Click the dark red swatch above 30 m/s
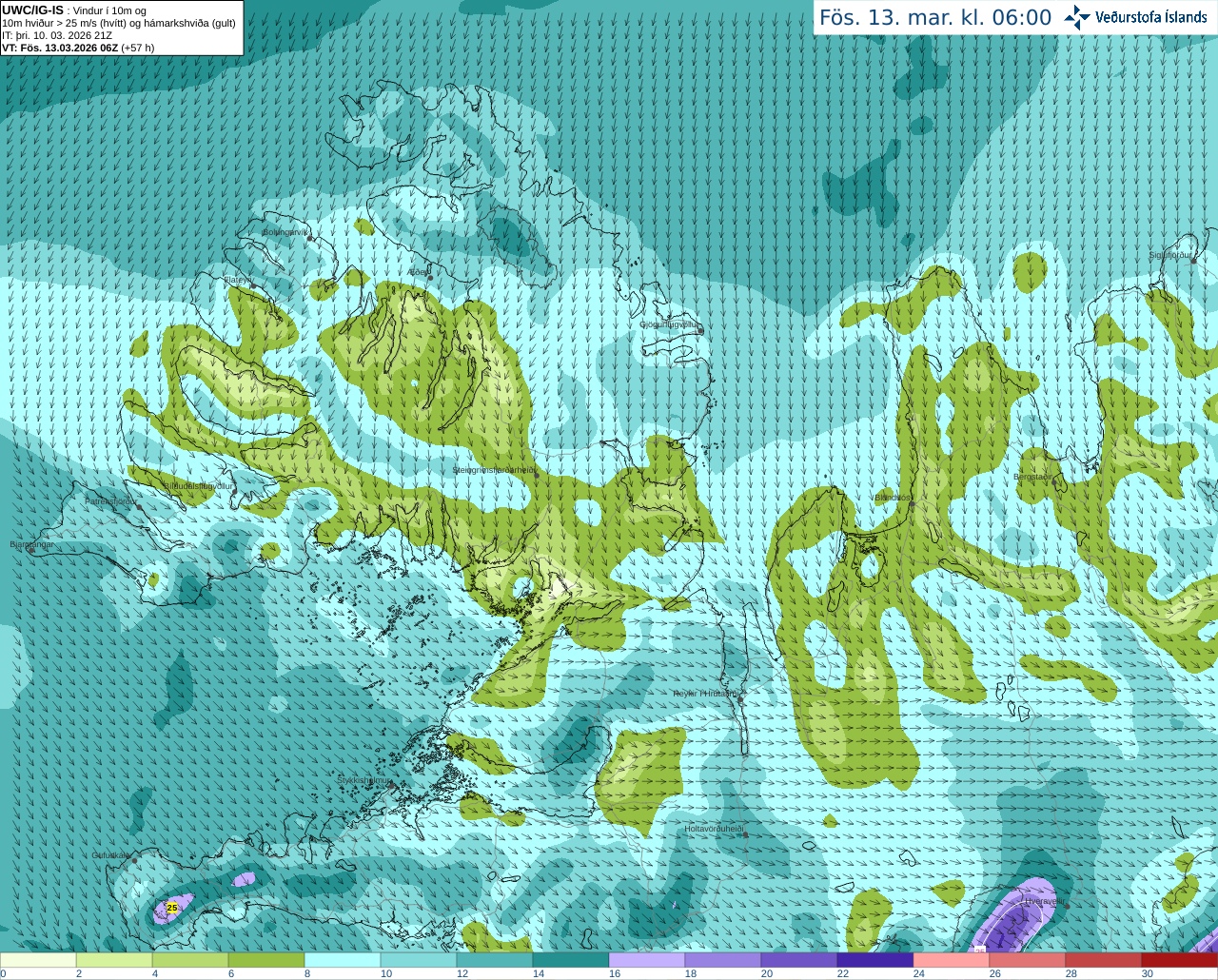The image size is (1218, 980). (1180, 960)
